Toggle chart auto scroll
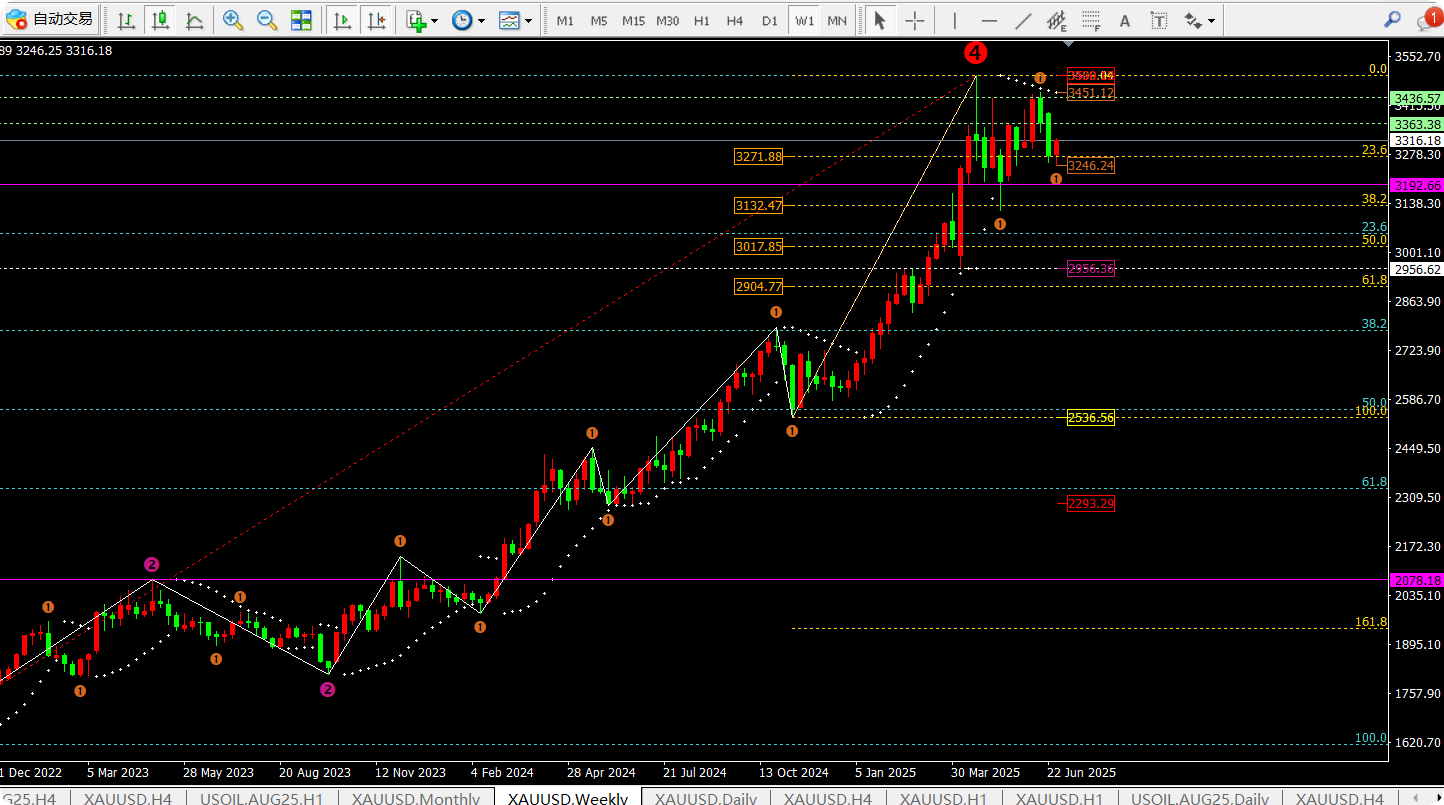This screenshot has width=1444, height=805. [342, 20]
